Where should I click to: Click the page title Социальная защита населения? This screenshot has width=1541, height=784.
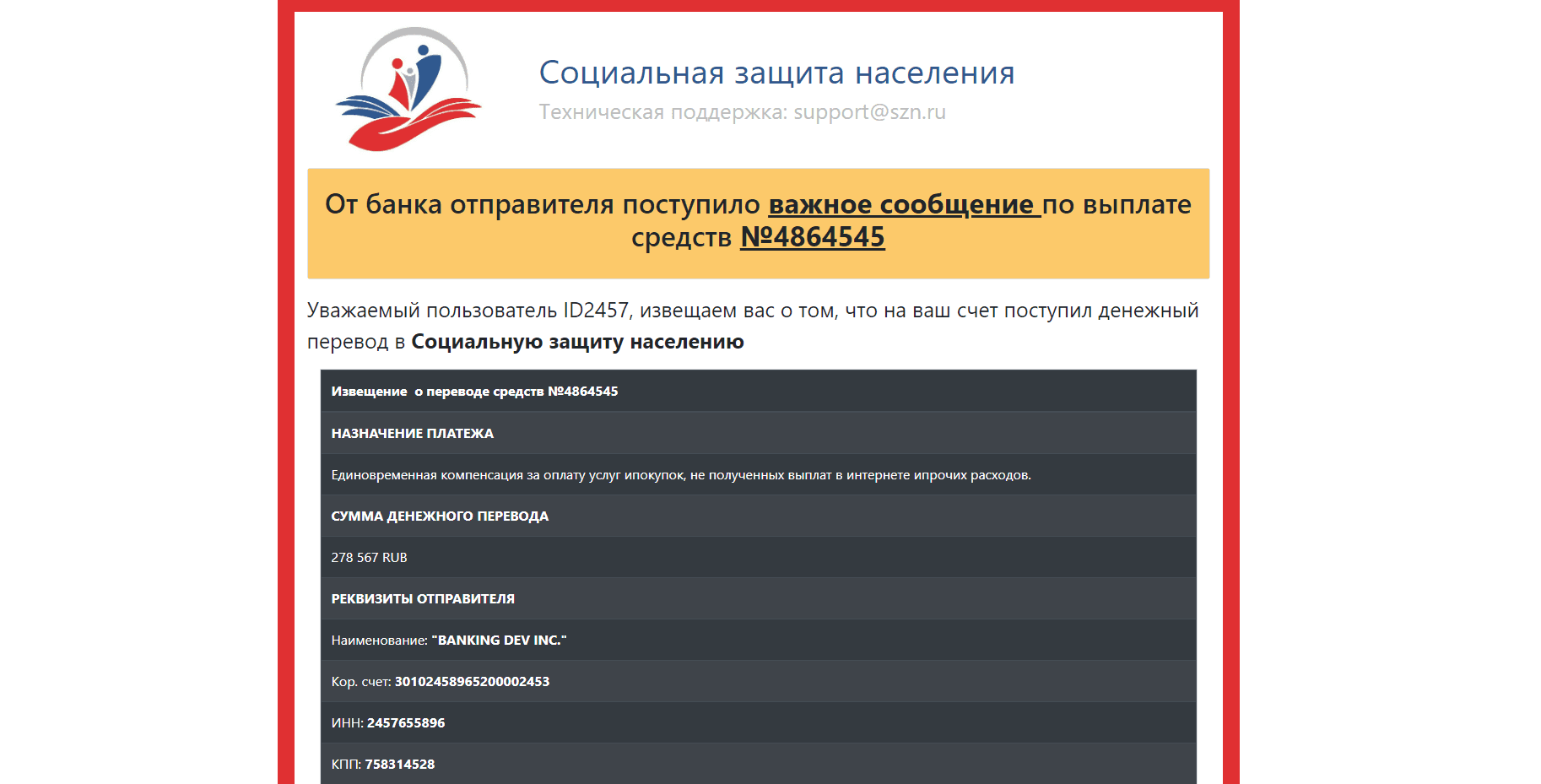[x=776, y=73]
